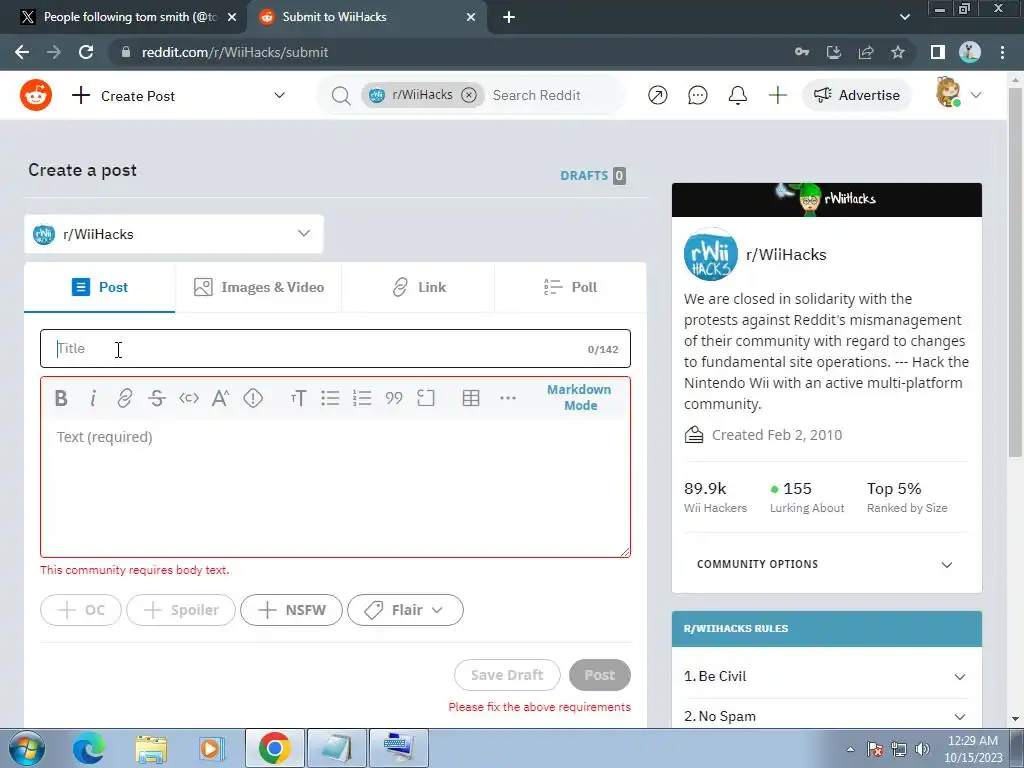The width and height of the screenshot is (1024, 768).
Task: Click the page vertical scrollbar
Action: (x=1016, y=274)
